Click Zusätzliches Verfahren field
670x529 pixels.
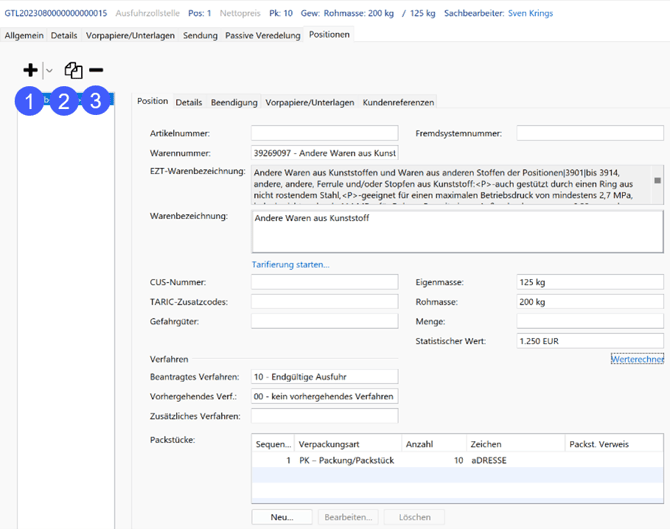tap(325, 416)
